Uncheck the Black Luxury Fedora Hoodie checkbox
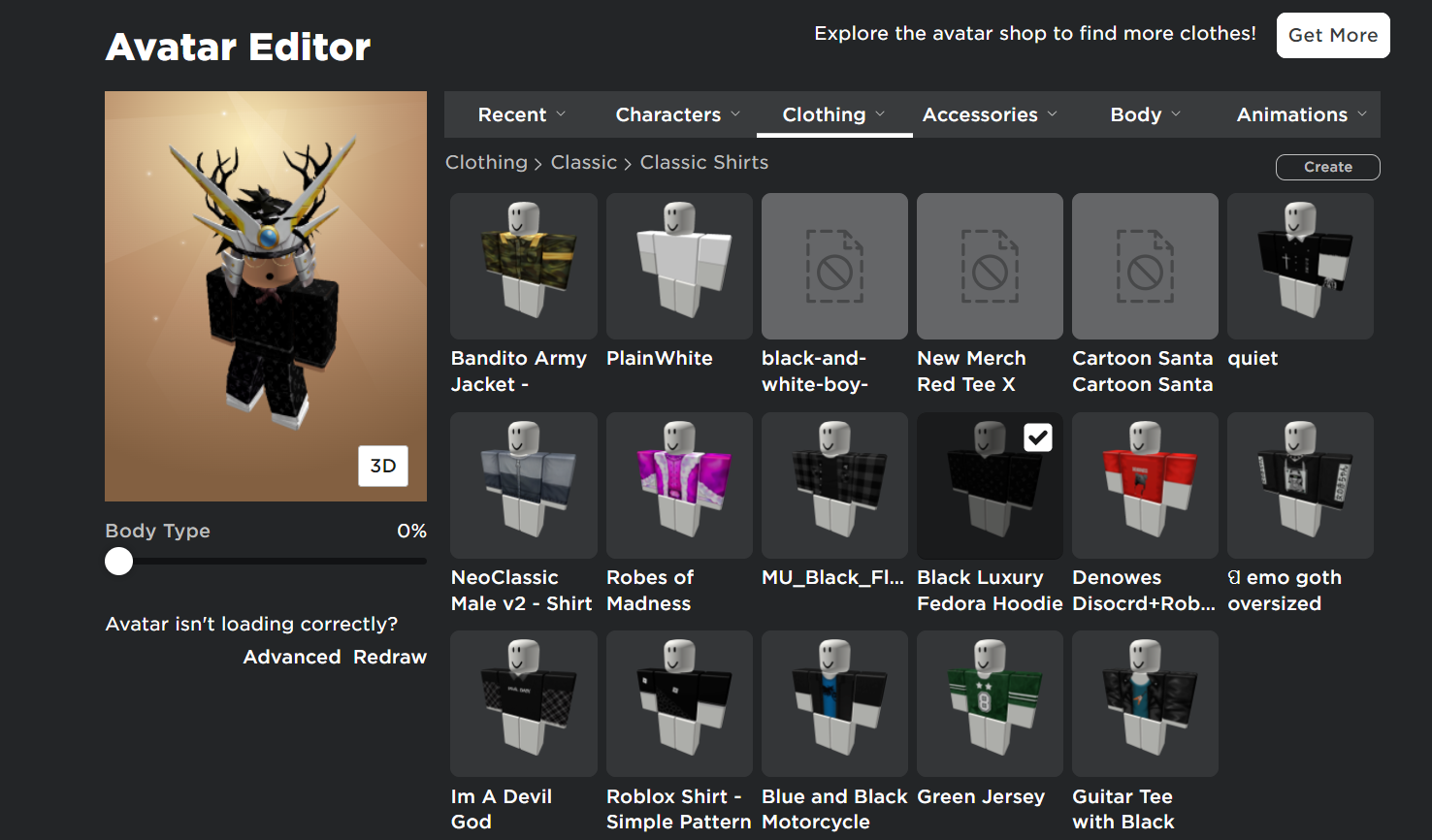The height and width of the screenshot is (840, 1432). coord(1038,437)
